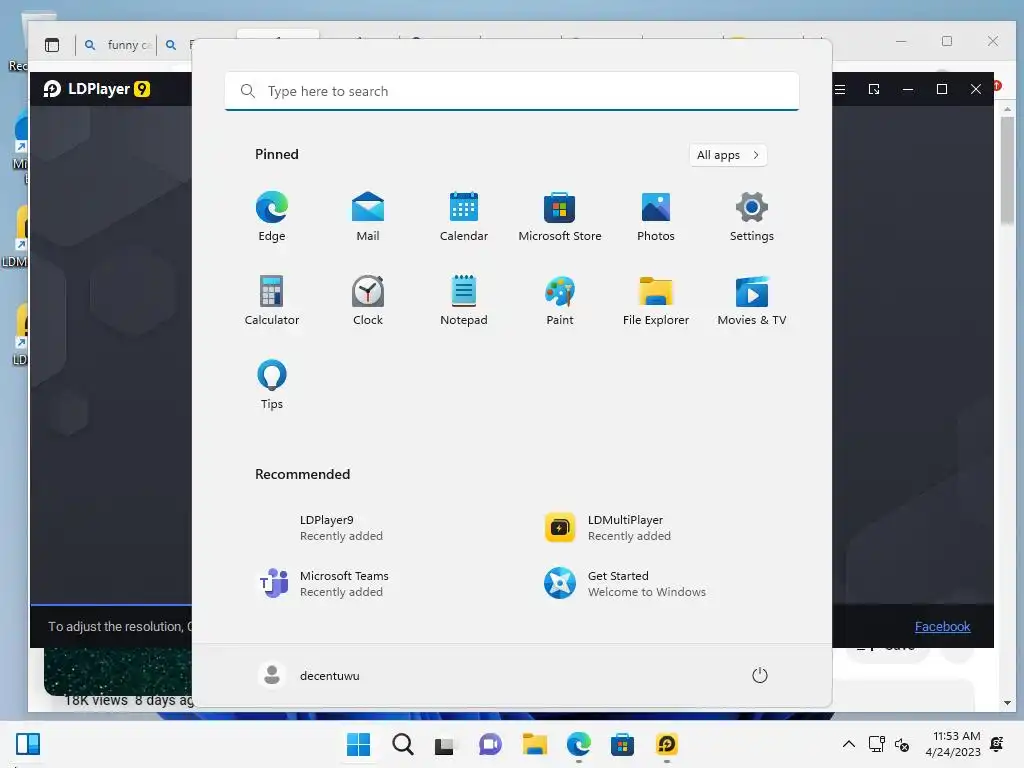
Task: Switch to Edge on taskbar
Action: pos(579,744)
